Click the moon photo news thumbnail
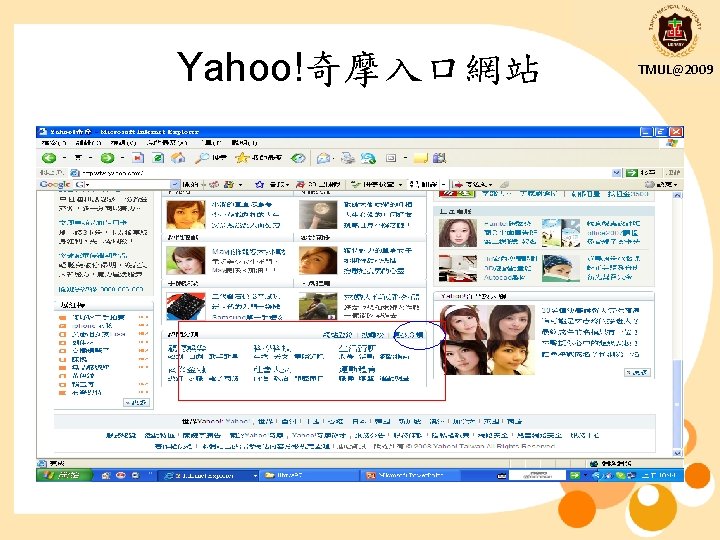 click(x=318, y=214)
